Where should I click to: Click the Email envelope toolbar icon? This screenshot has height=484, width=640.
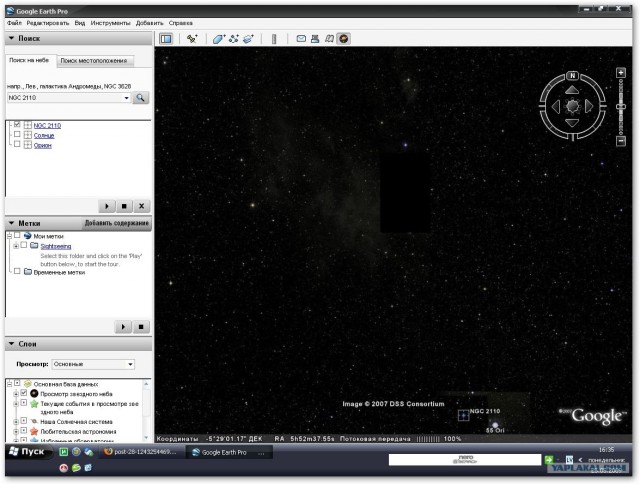point(301,39)
